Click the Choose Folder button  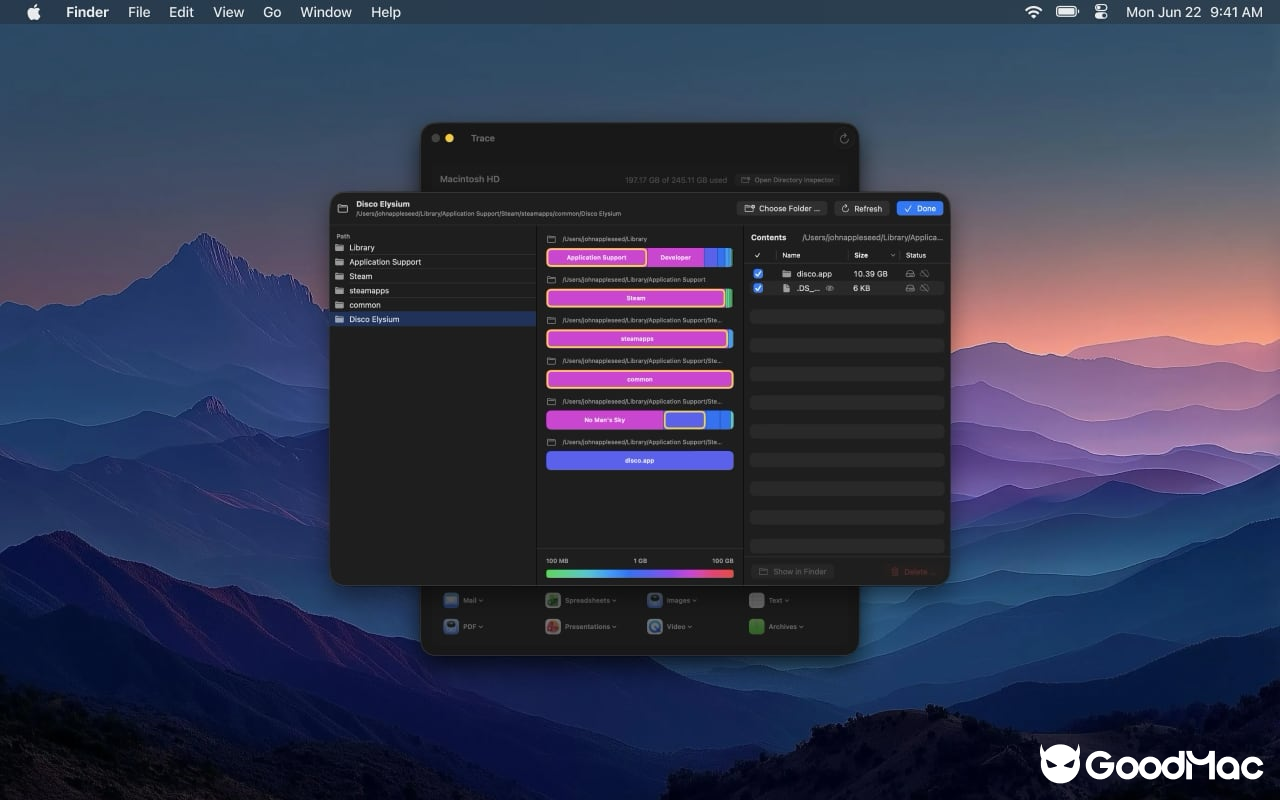(782, 208)
